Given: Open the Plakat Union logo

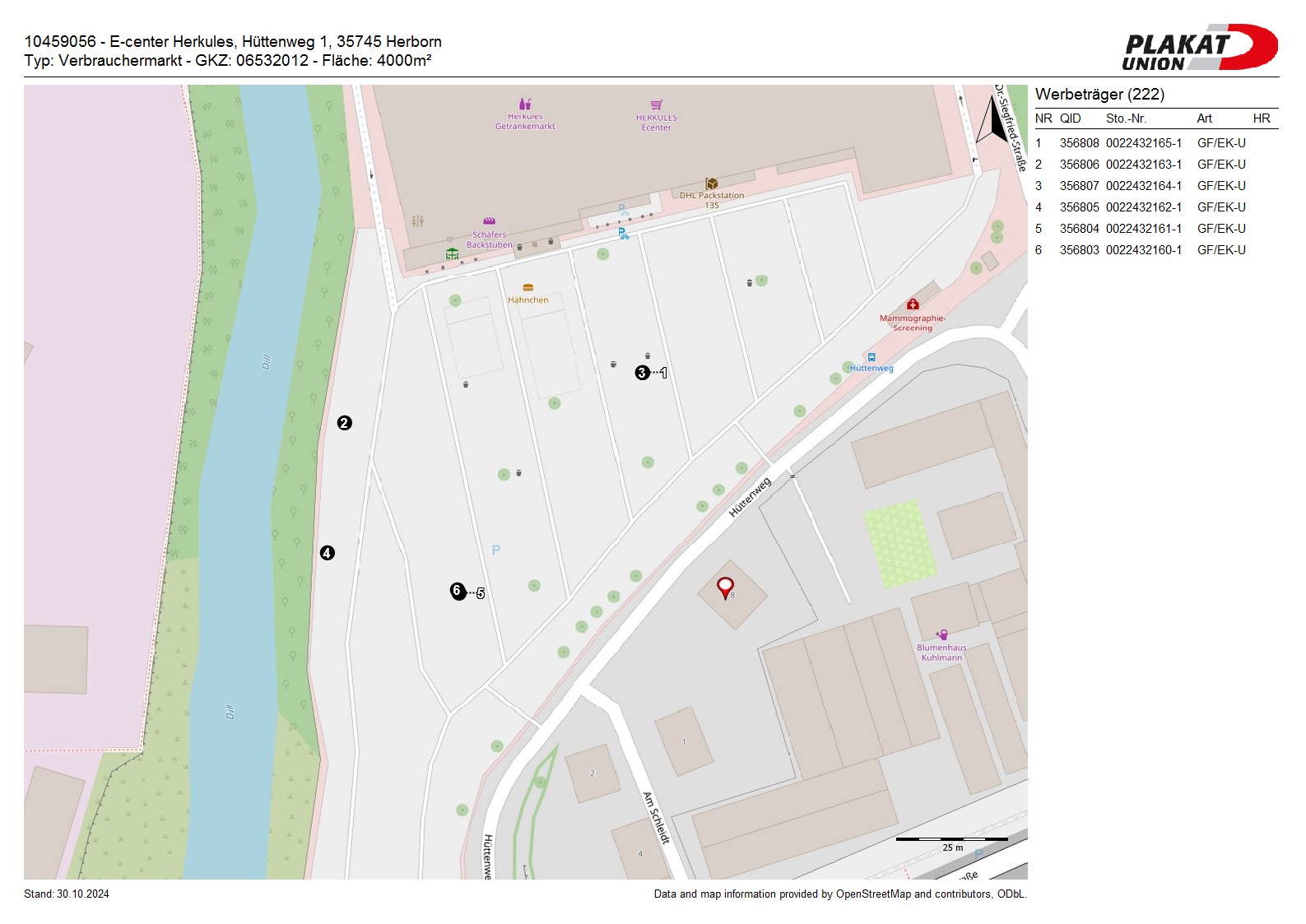Looking at the screenshot, I should (x=1199, y=48).
